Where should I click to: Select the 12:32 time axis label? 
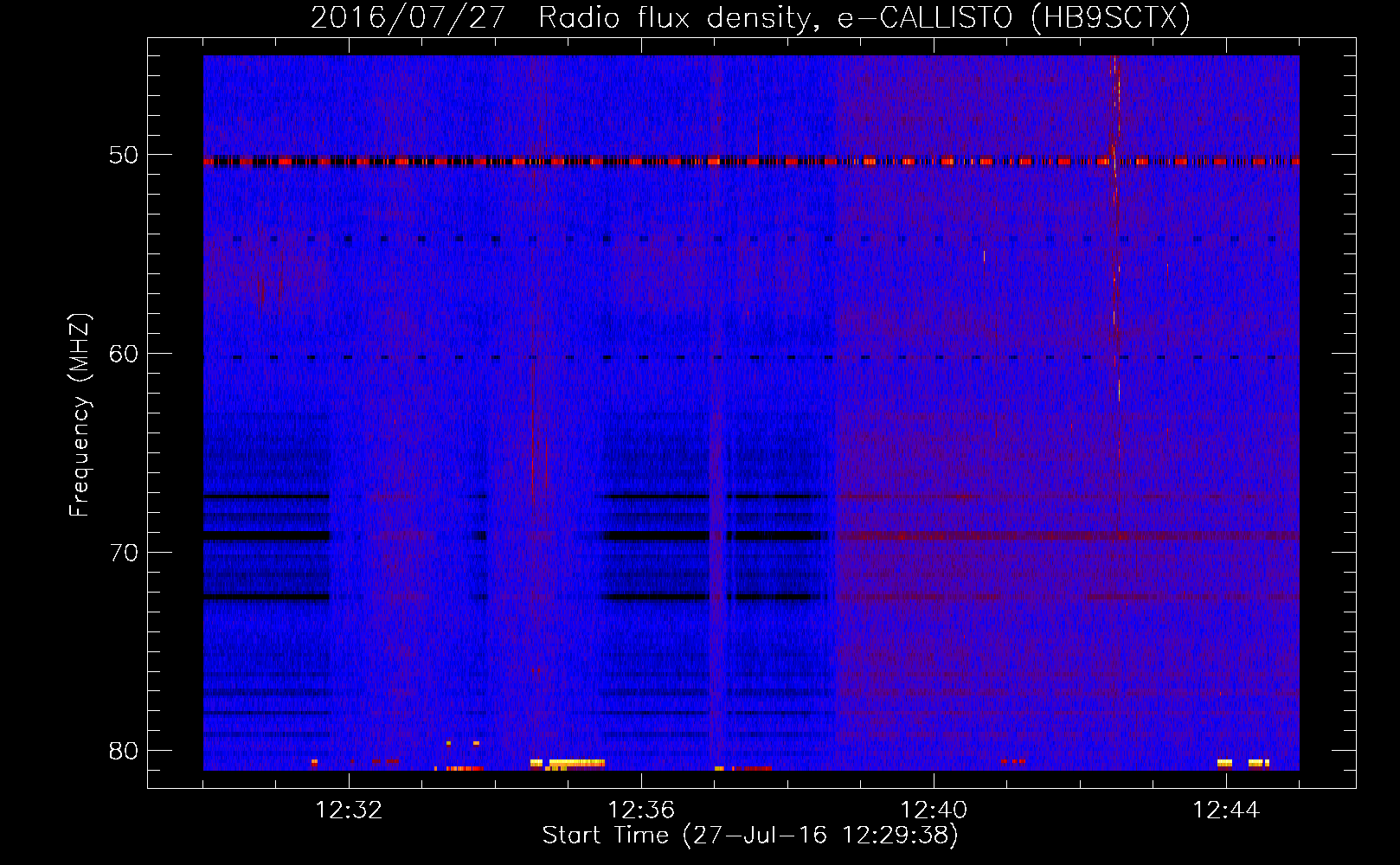pyautogui.click(x=349, y=810)
